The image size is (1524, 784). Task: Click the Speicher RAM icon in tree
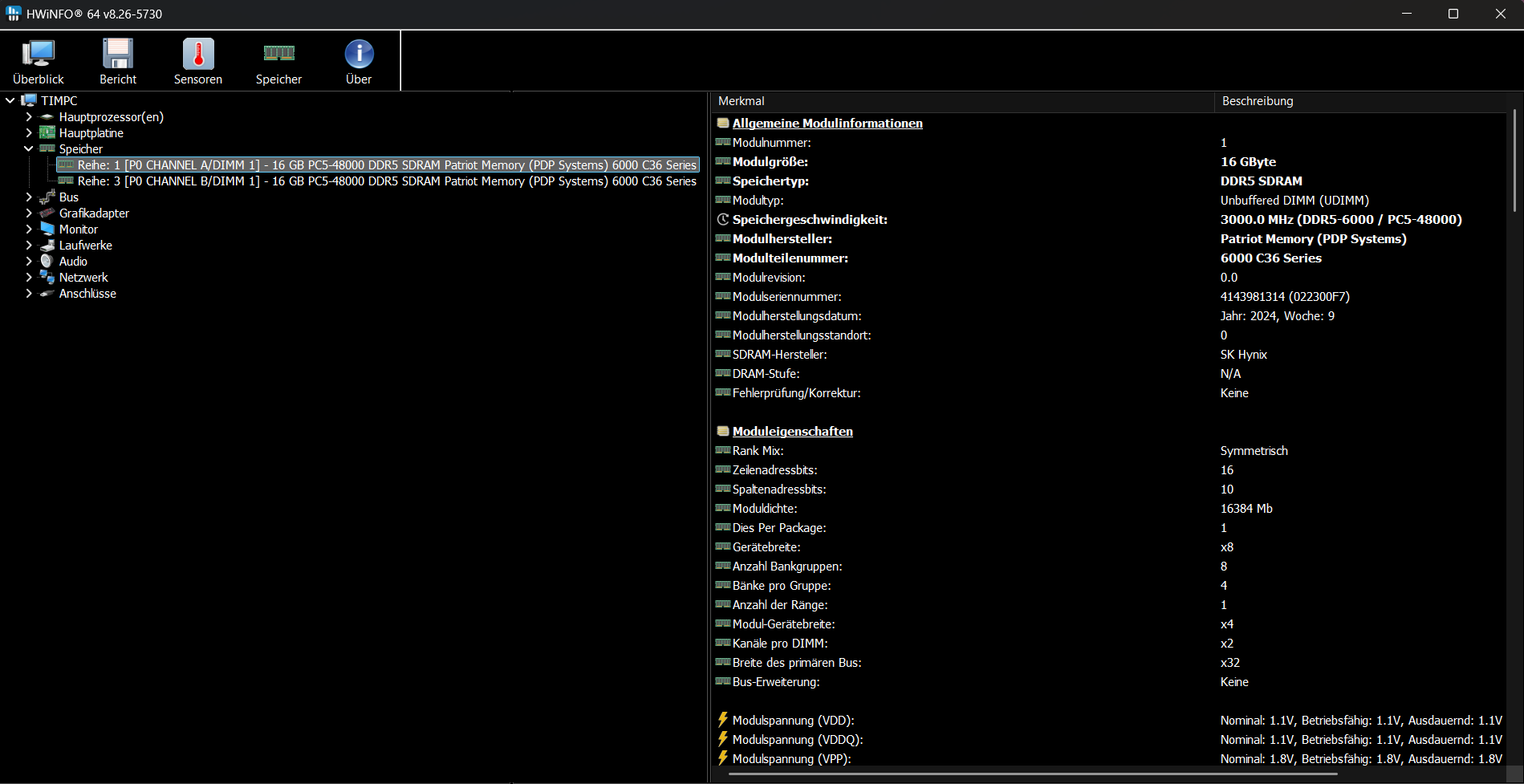47,148
